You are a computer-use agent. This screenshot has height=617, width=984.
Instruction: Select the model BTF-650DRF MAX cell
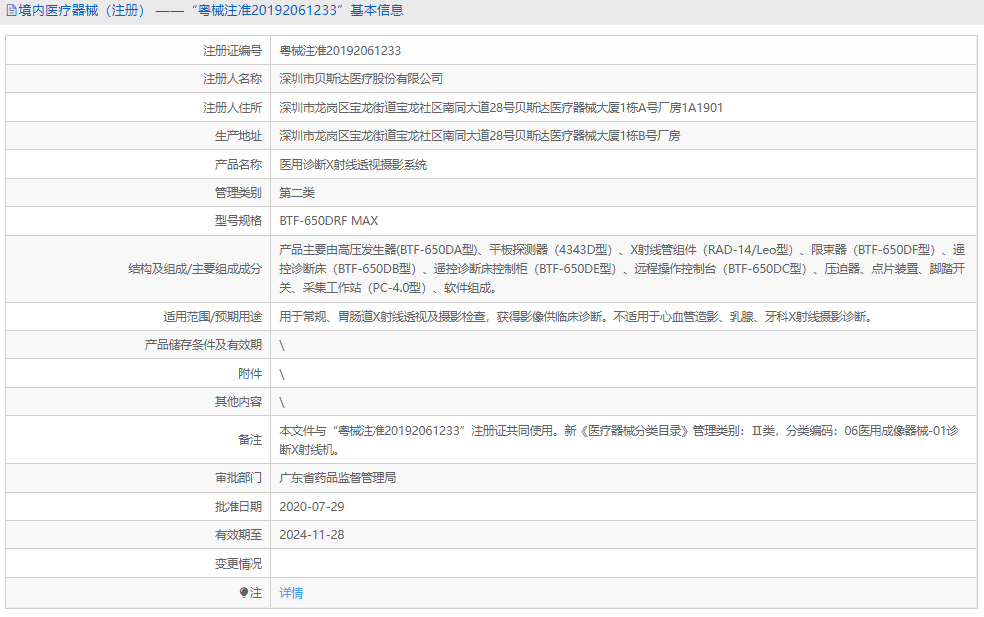[x=327, y=220]
